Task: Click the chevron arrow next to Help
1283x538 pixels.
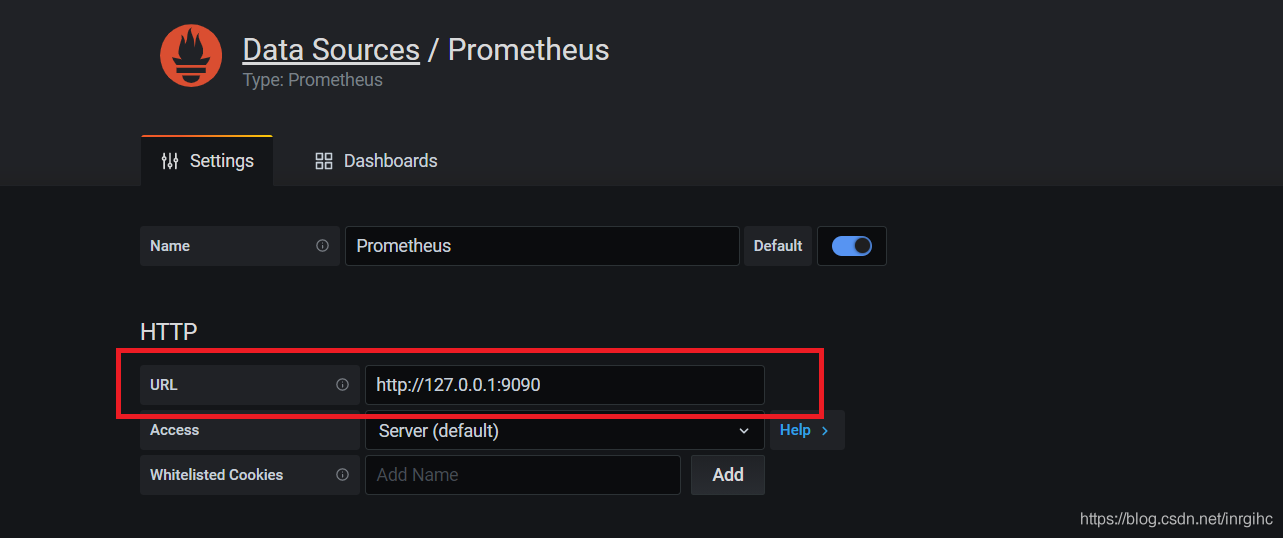Action: tap(825, 430)
